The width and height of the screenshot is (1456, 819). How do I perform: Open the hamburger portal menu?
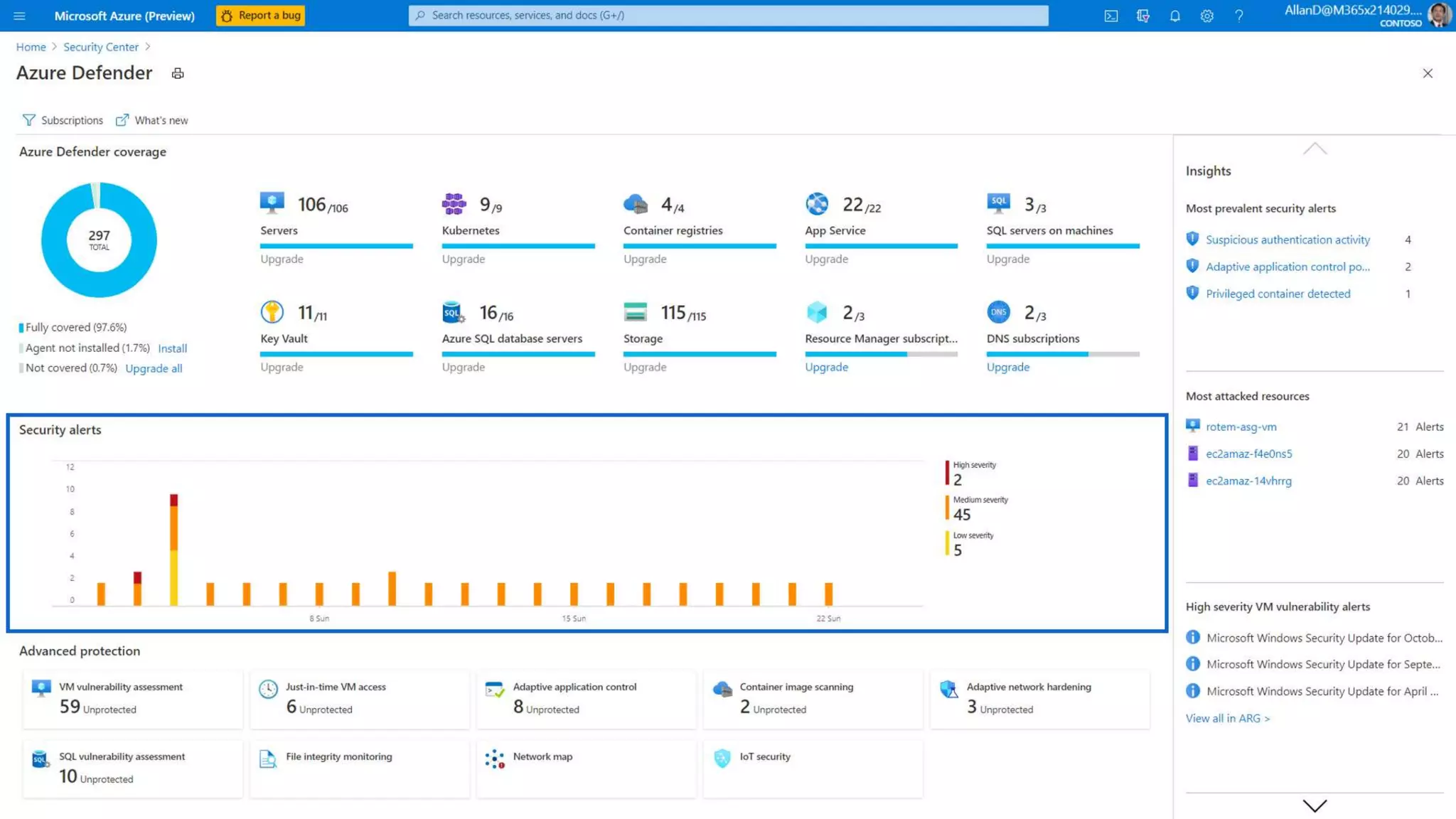pos(19,16)
